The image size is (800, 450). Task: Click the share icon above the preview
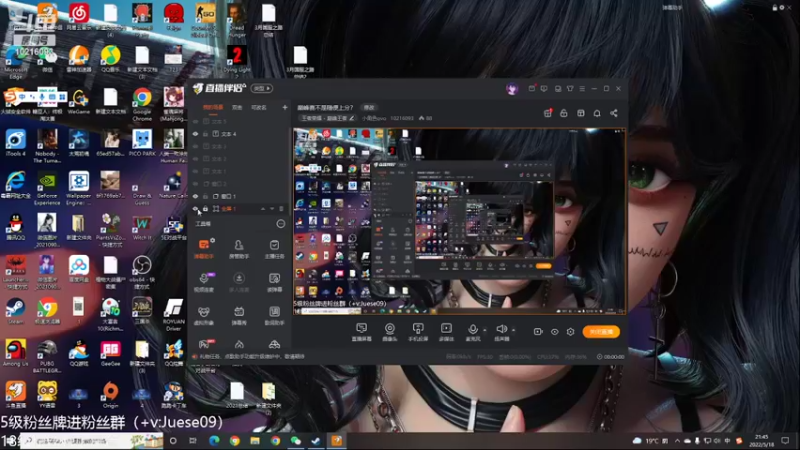pos(614,113)
